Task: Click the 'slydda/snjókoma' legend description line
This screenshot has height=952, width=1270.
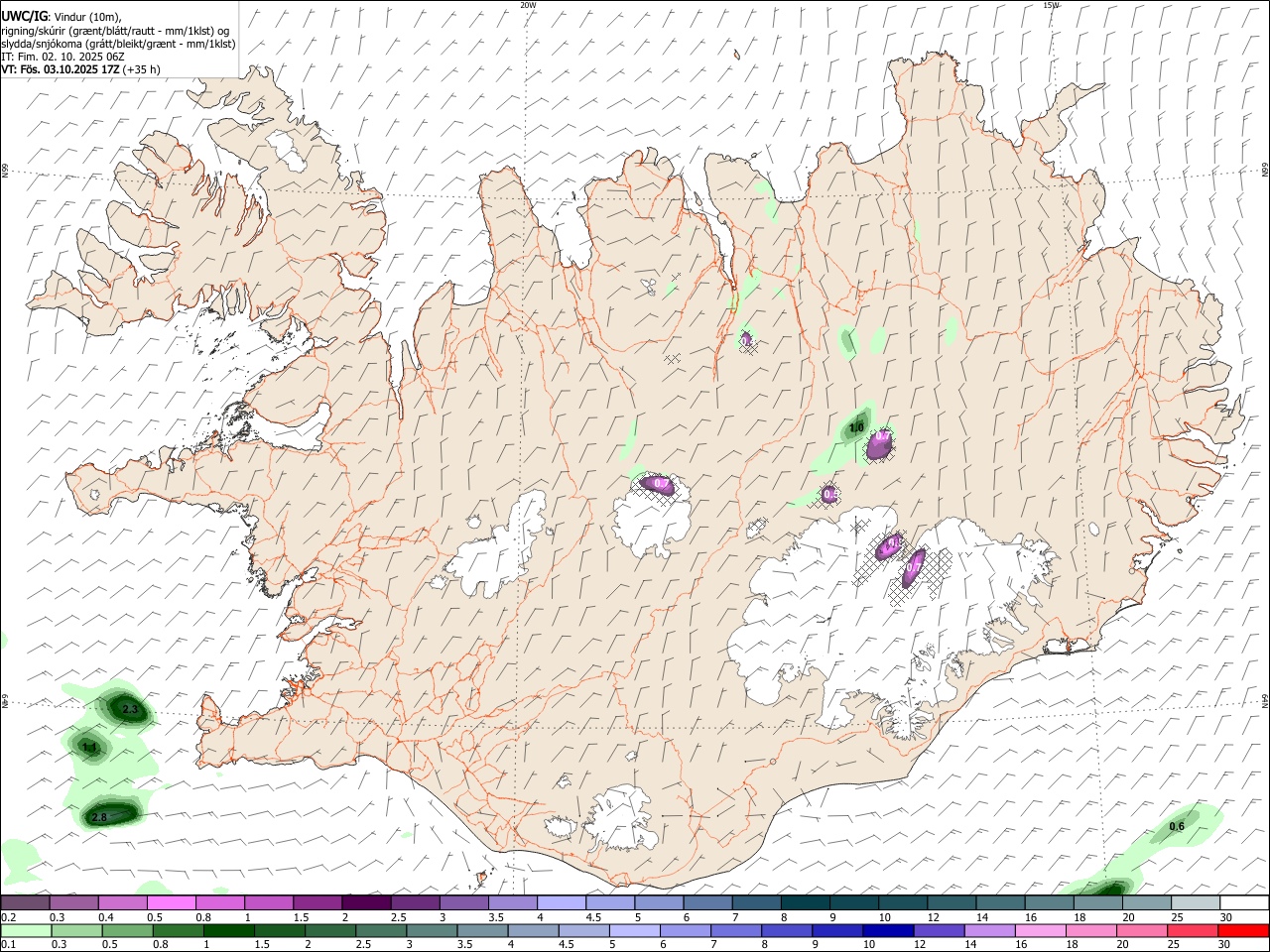Action: point(118,44)
